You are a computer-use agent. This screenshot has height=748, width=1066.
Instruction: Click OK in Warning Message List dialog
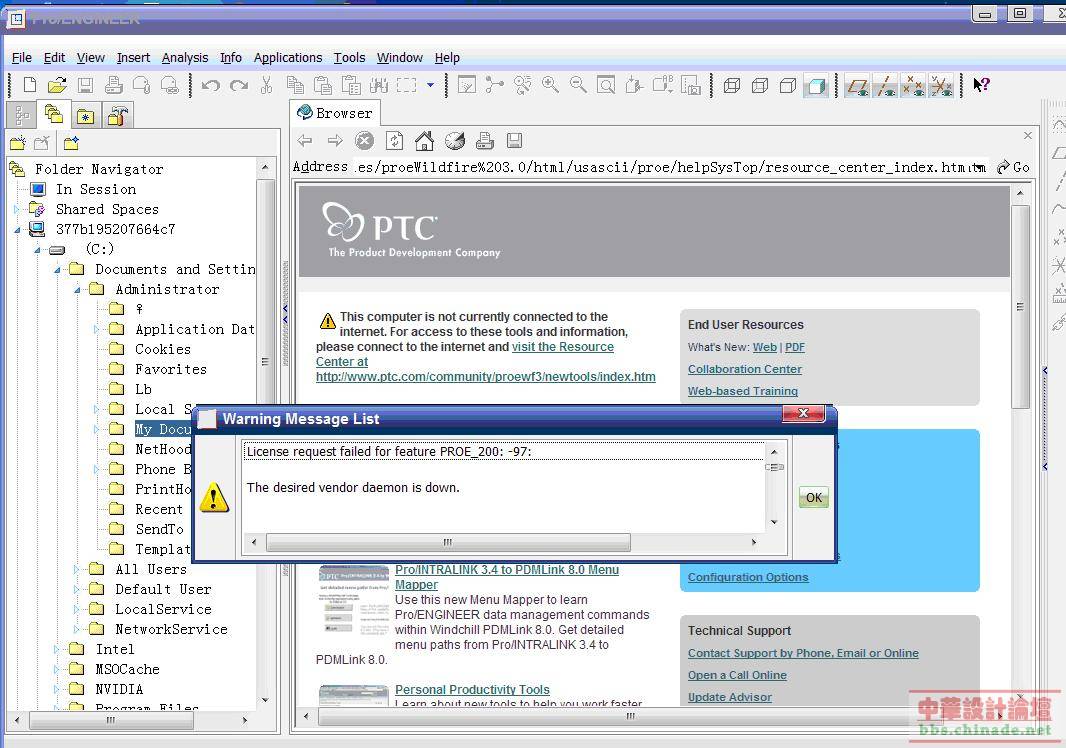(814, 497)
